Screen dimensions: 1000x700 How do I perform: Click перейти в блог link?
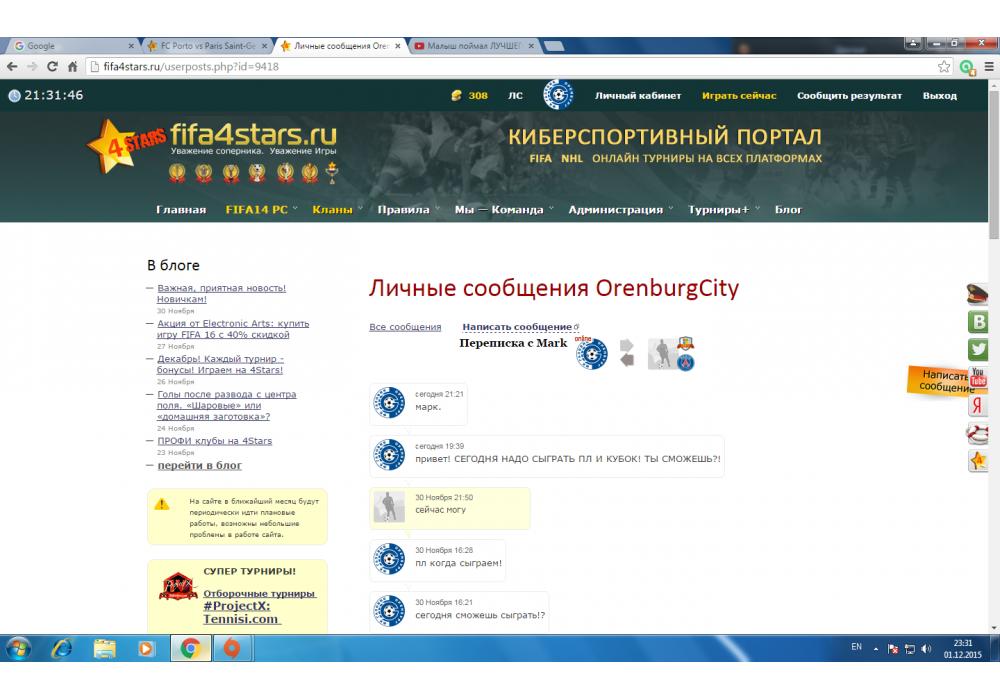(200, 465)
